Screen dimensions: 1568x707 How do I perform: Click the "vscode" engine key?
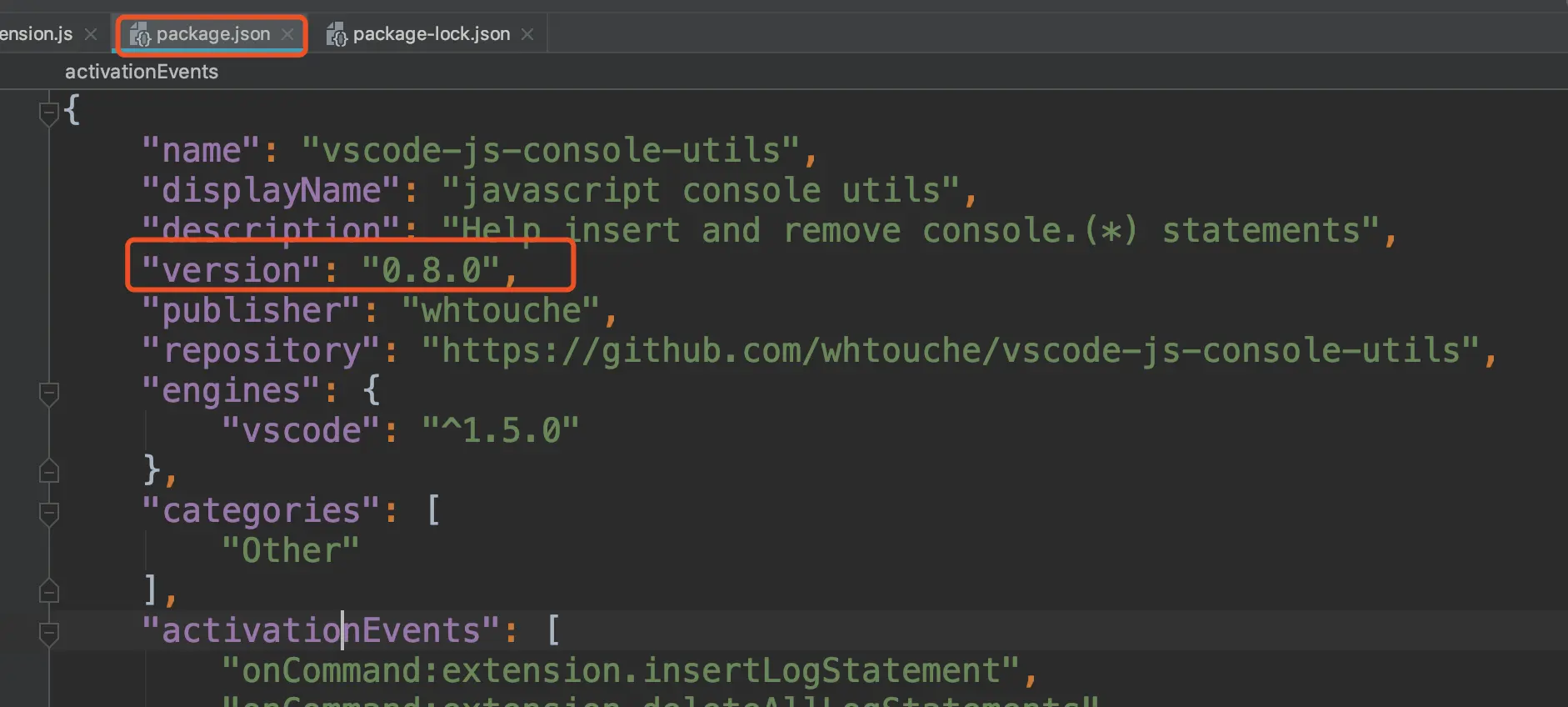tap(301, 431)
